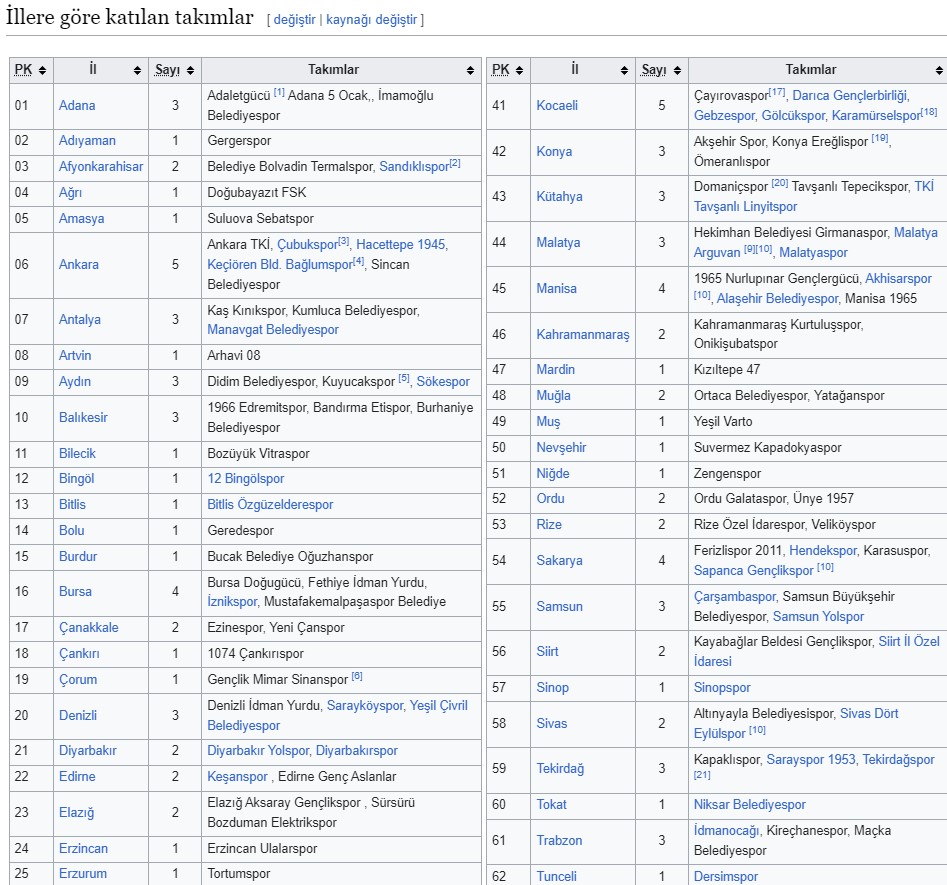Open the Malatyaspor team link
Viewport: 947px width, 885px height.
[813, 253]
